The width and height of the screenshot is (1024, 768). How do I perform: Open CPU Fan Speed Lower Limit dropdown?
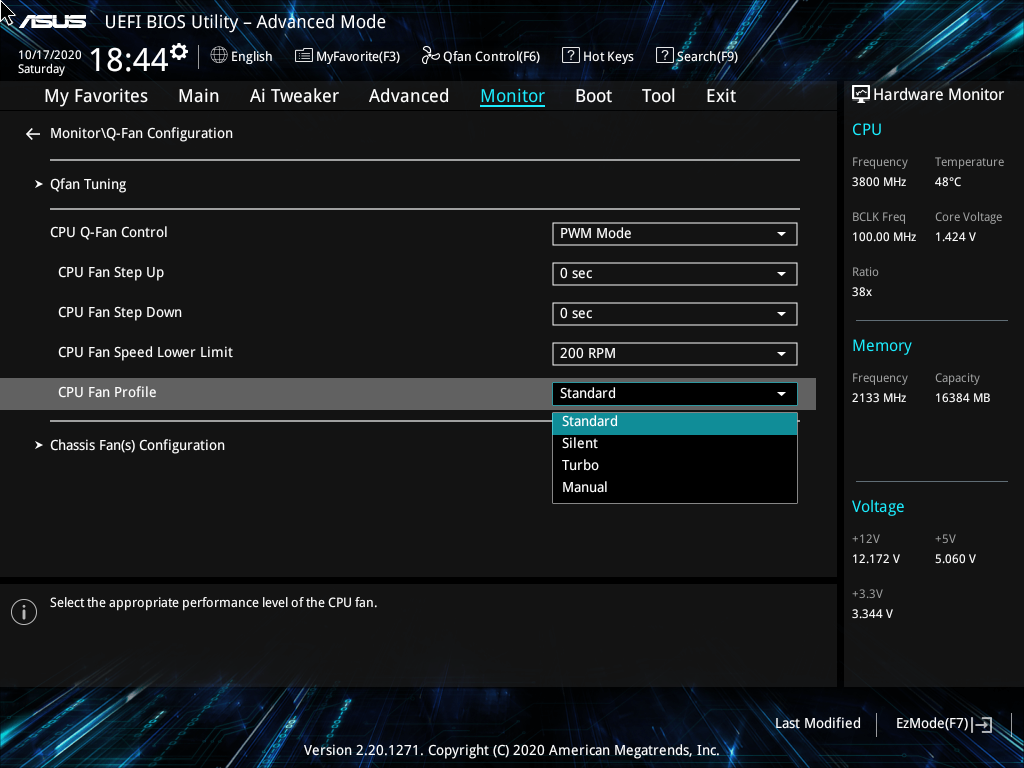(675, 353)
